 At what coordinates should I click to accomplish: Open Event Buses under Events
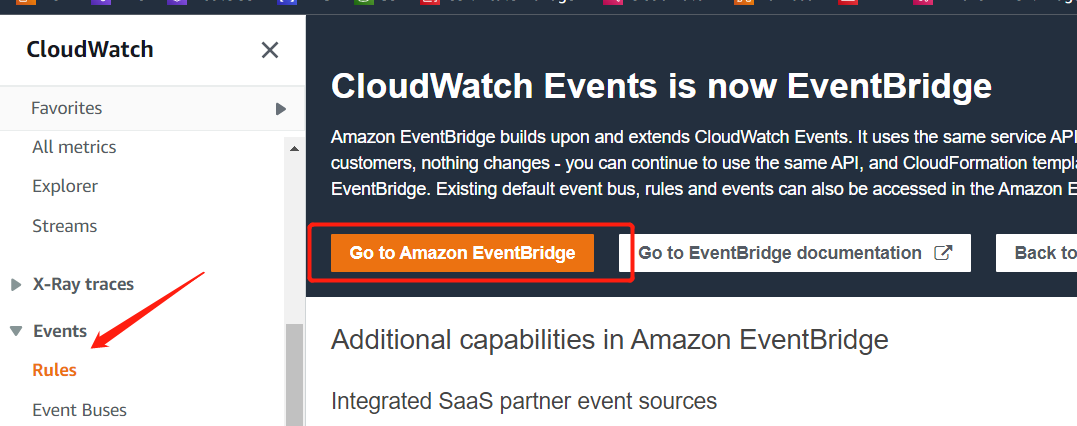click(79, 410)
